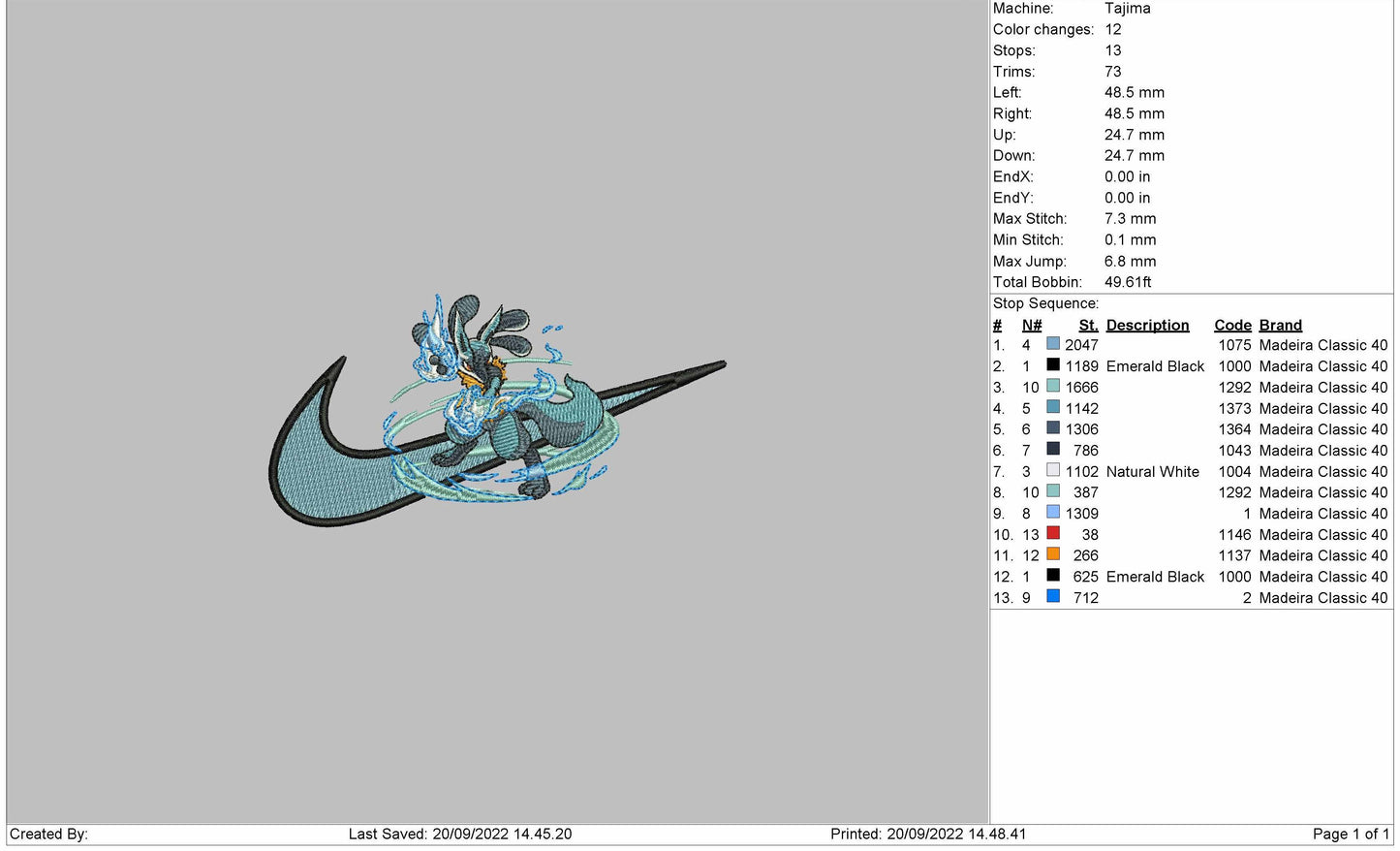
Task: Click the Total Bobbin value 49.61ft
Action: pos(1128,282)
